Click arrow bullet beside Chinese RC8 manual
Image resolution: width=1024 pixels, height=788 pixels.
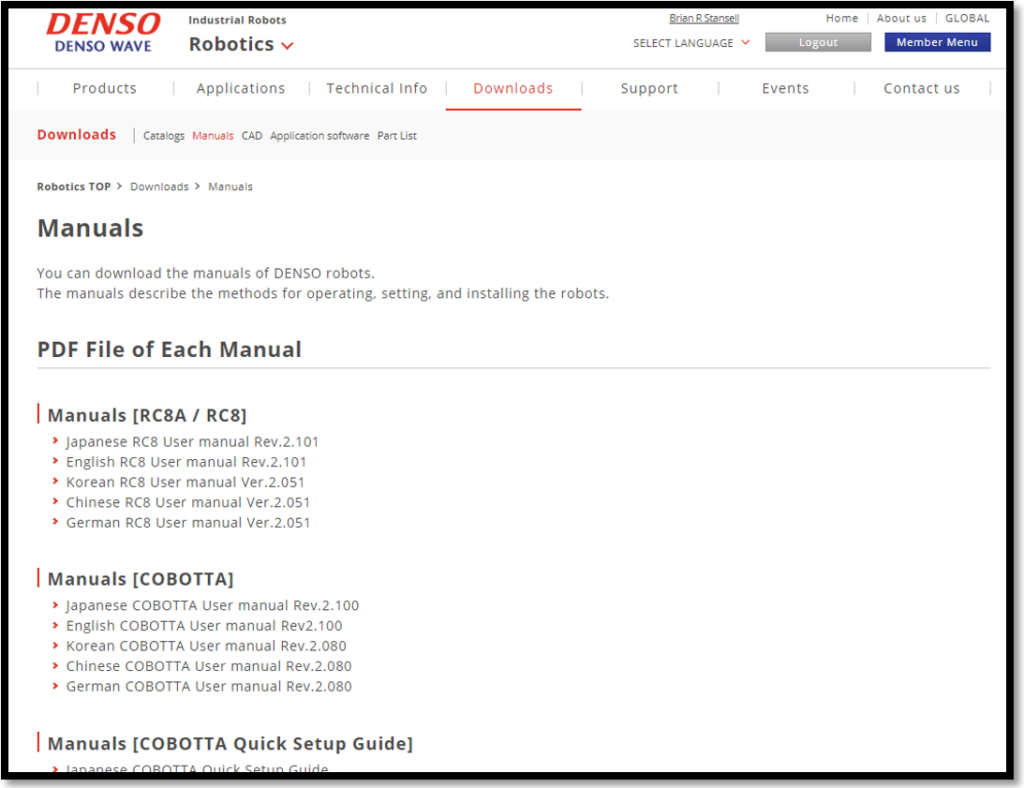click(56, 502)
